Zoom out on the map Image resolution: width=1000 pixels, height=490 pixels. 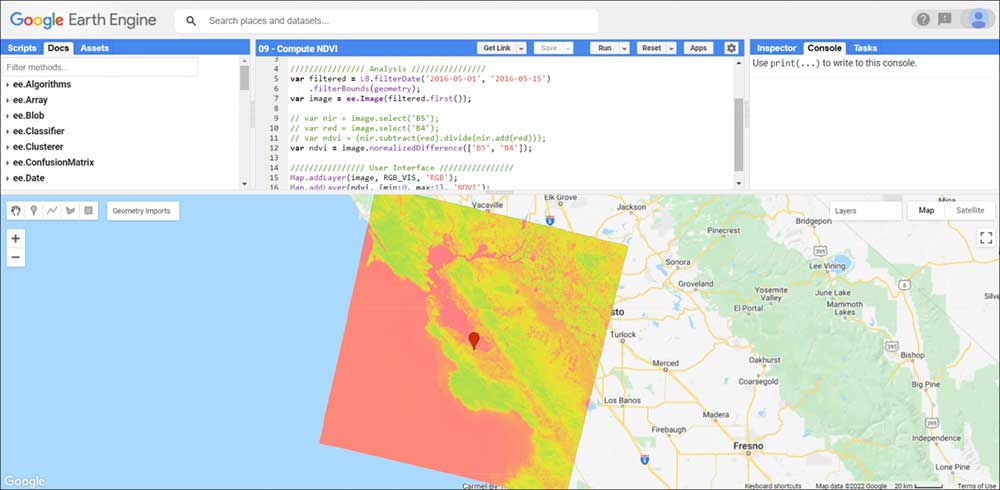16,257
